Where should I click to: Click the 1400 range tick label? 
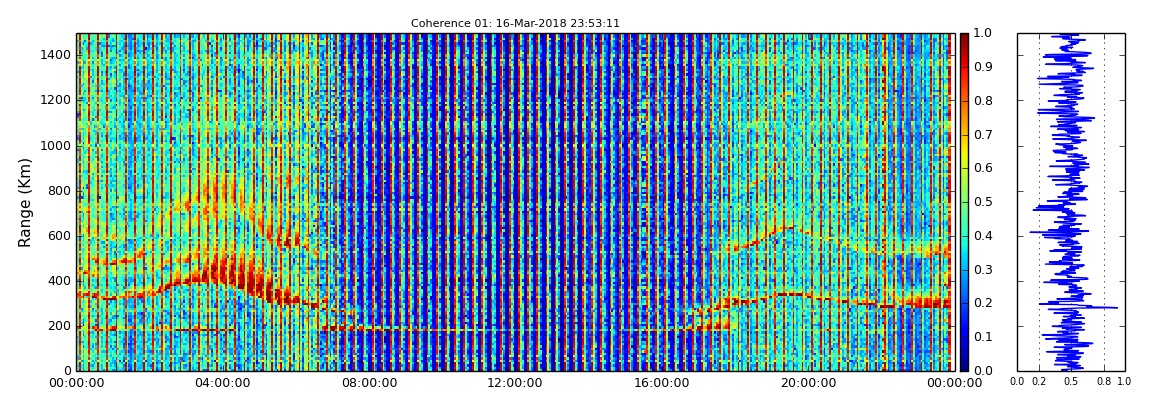click(x=56, y=55)
